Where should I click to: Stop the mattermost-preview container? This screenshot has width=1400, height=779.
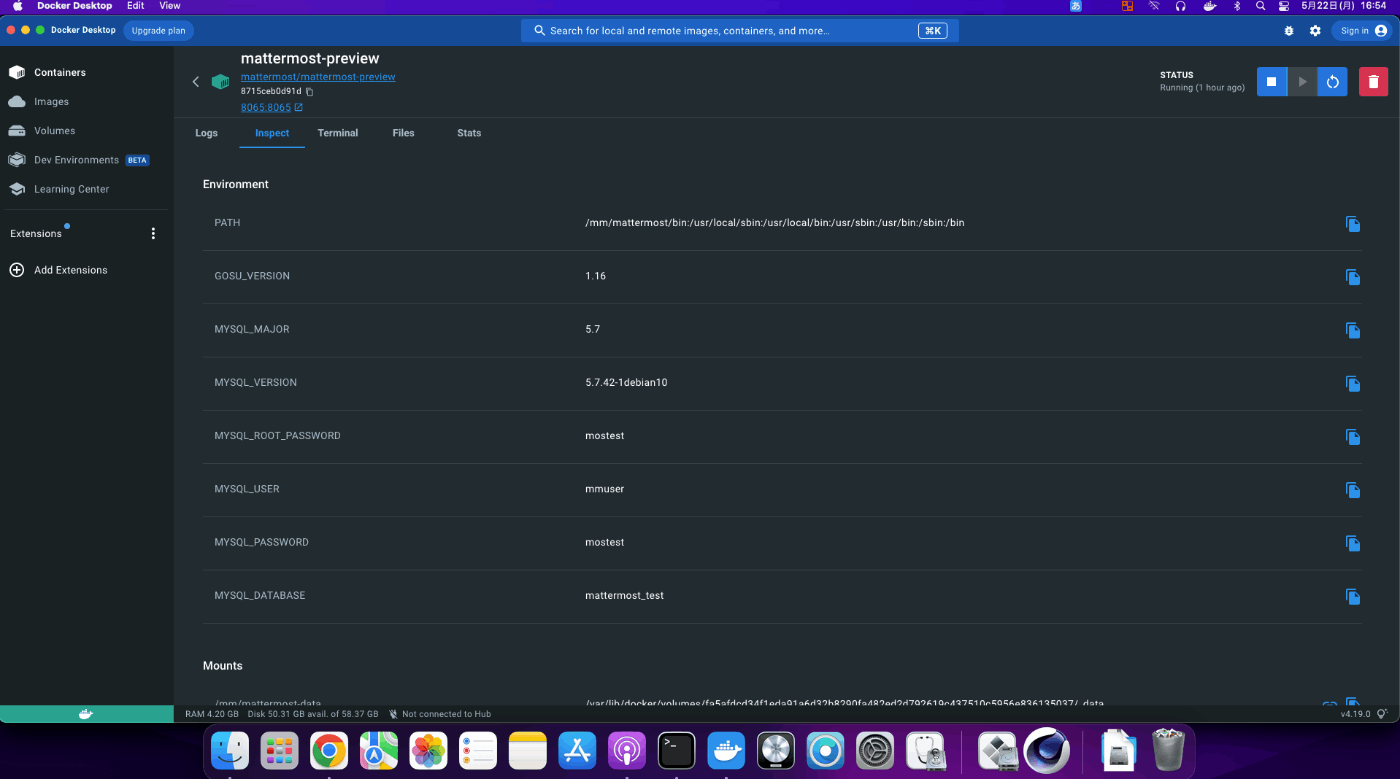tap(1271, 81)
